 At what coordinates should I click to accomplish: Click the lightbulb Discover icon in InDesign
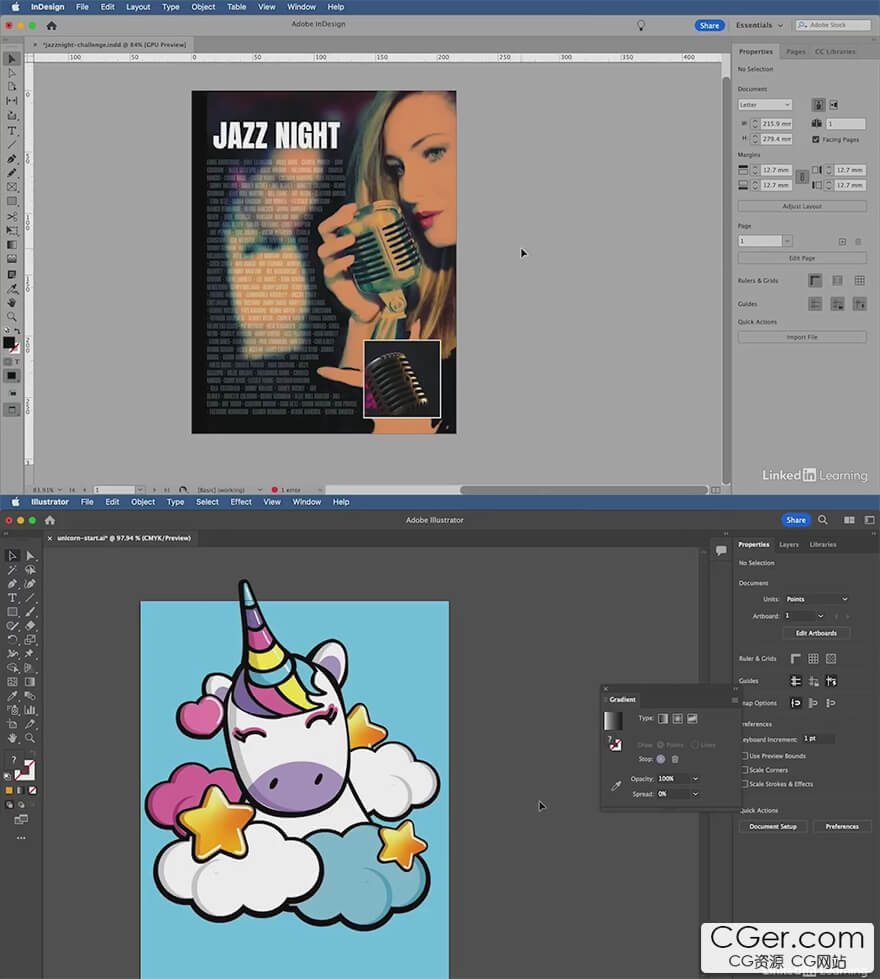(641, 26)
